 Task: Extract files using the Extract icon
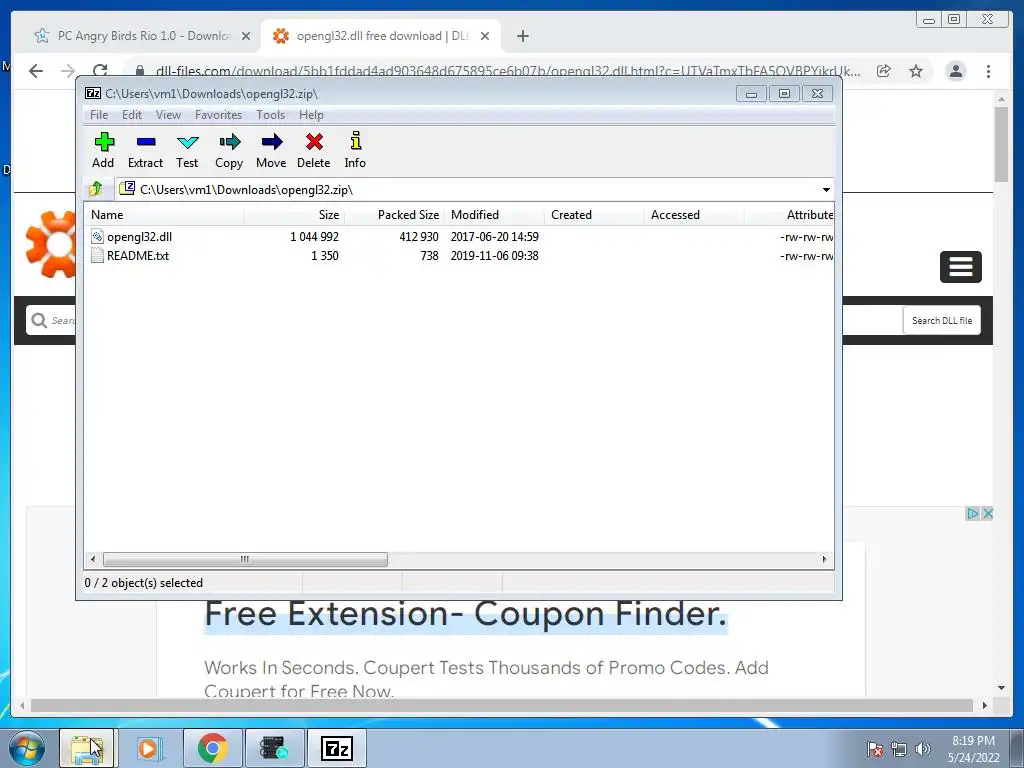[x=145, y=150]
